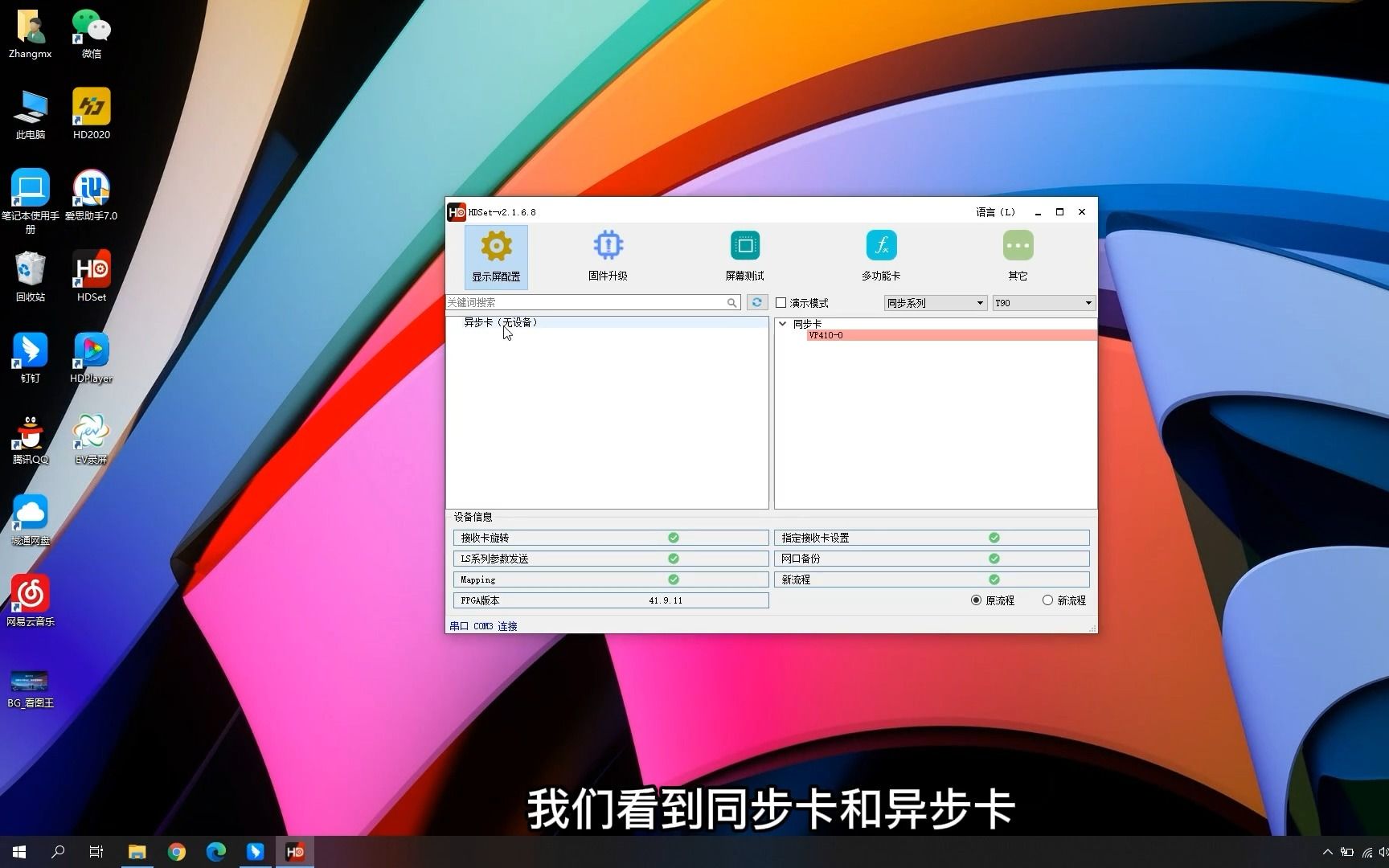Open the 显示屏配置 gear tab
Image resolution: width=1389 pixels, height=868 pixels.
point(496,256)
